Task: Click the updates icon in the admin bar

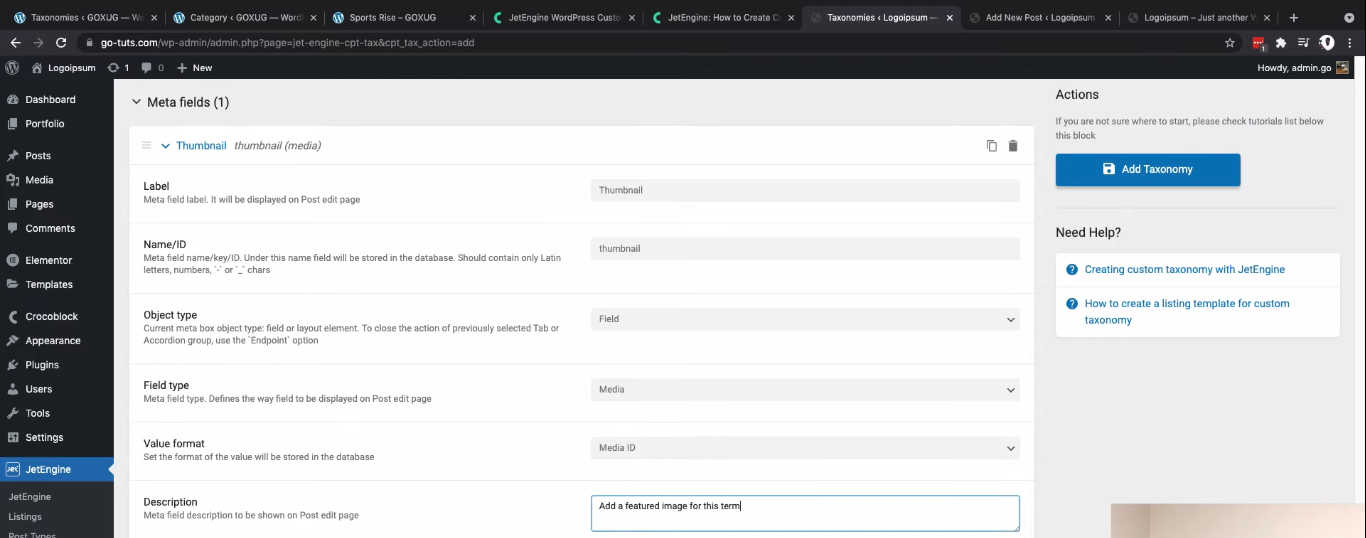Action: [x=118, y=68]
